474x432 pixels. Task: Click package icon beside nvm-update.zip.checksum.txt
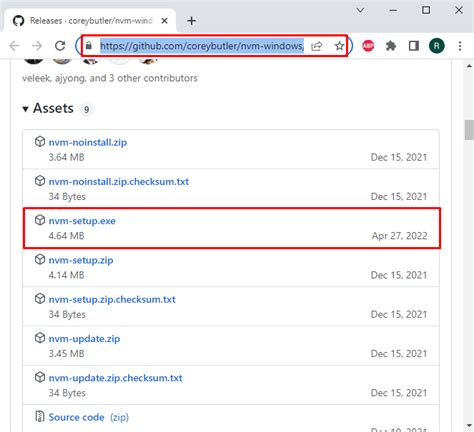[40, 377]
